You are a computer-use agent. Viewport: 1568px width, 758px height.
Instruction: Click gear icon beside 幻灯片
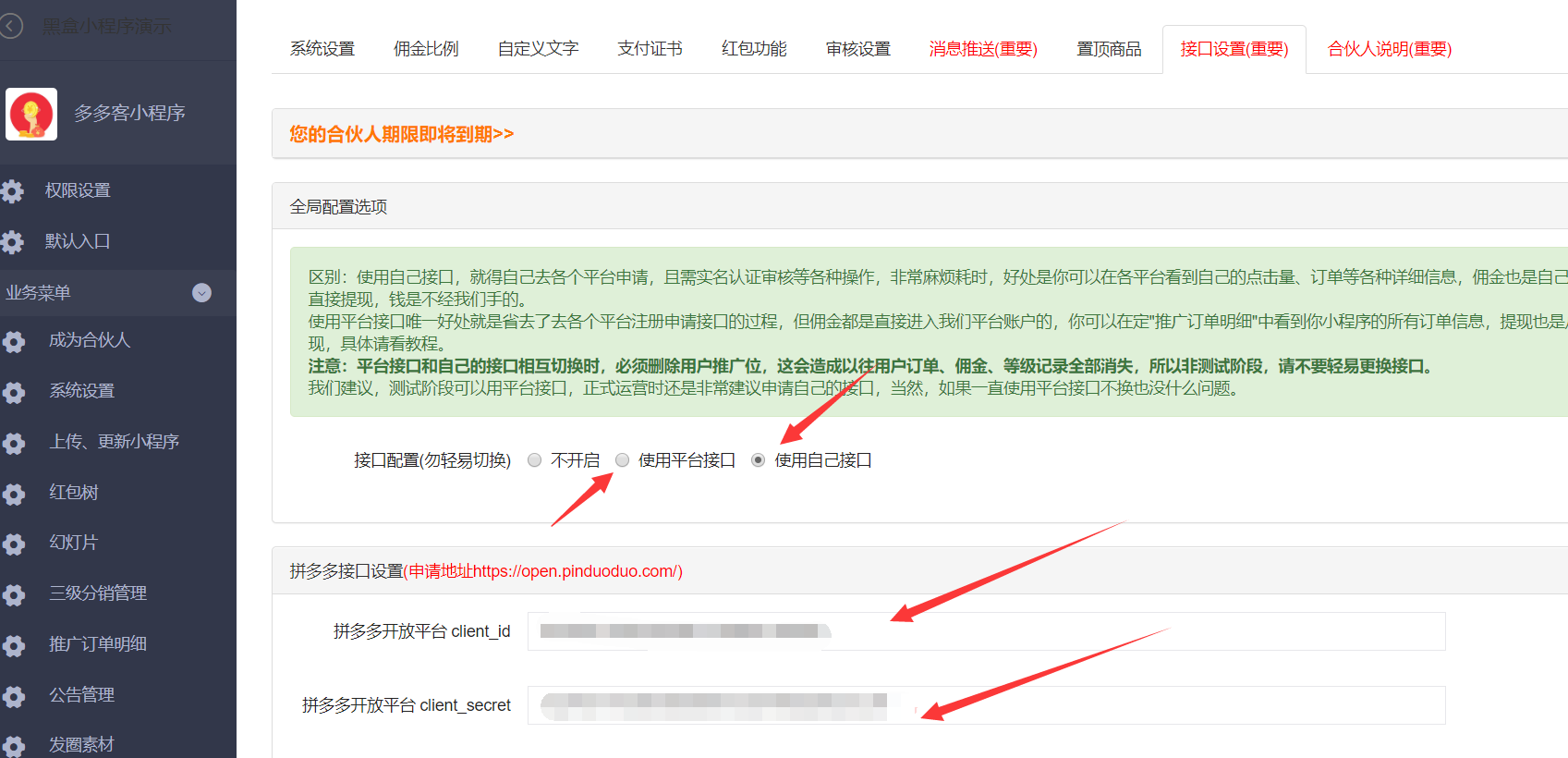coord(14,544)
